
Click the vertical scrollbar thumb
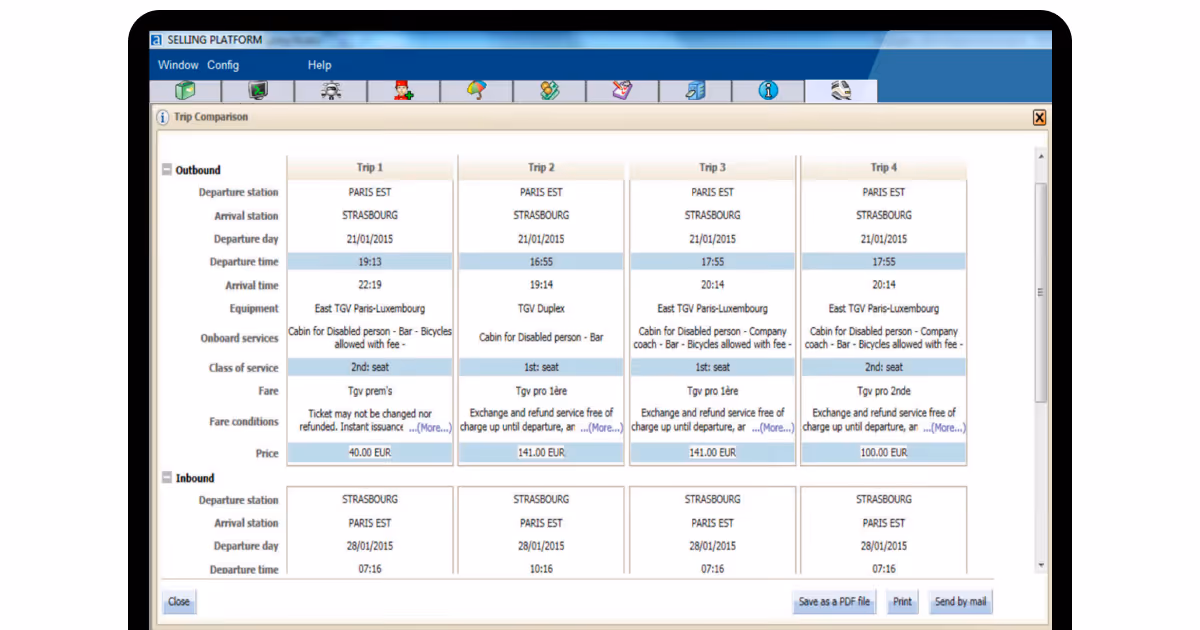click(x=1041, y=292)
